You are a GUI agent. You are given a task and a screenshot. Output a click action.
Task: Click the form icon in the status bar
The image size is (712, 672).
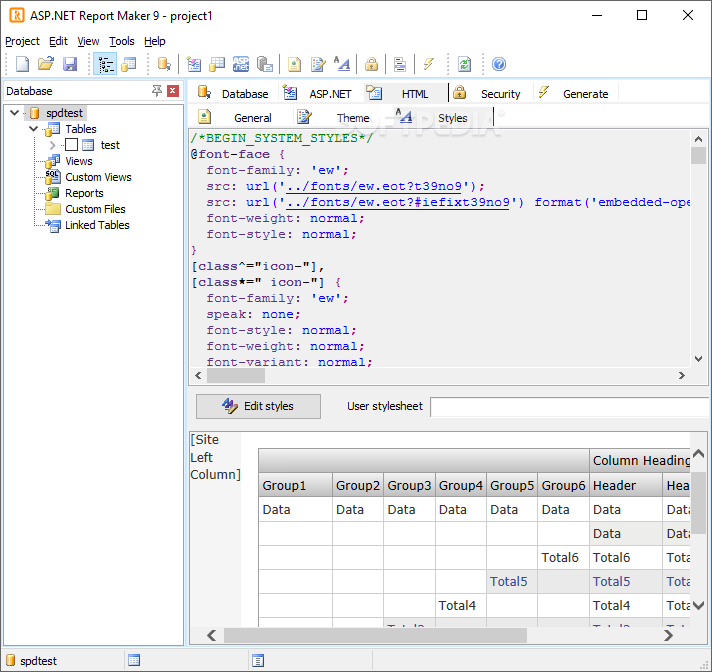point(258,660)
